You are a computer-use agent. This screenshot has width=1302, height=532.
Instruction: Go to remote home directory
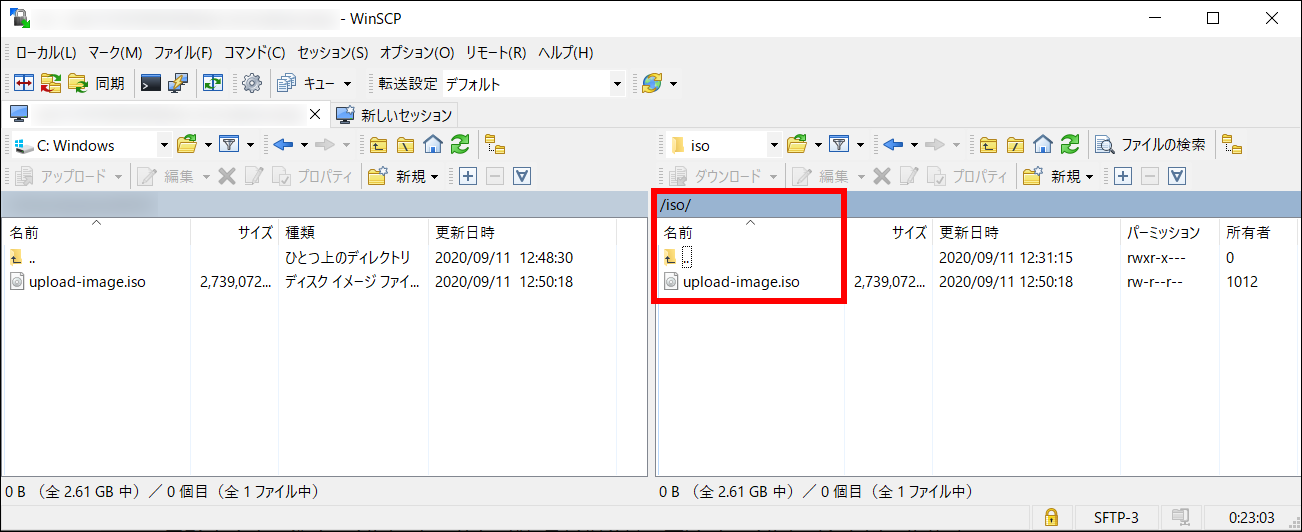1043,145
